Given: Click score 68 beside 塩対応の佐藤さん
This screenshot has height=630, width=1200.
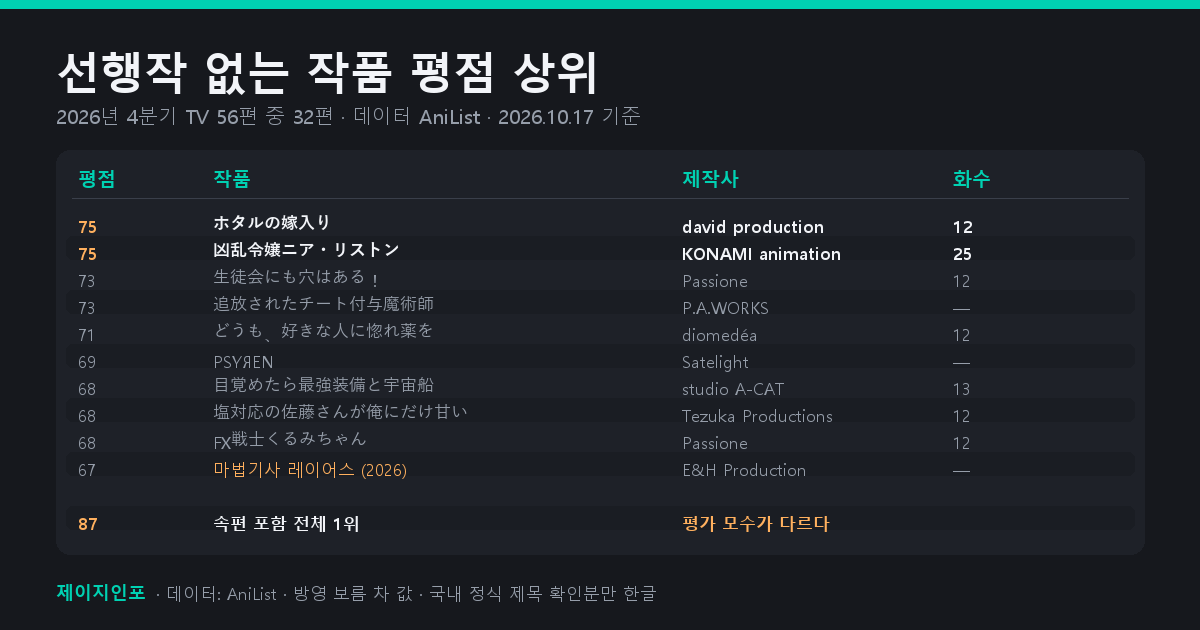Looking at the screenshot, I should click(x=87, y=416).
